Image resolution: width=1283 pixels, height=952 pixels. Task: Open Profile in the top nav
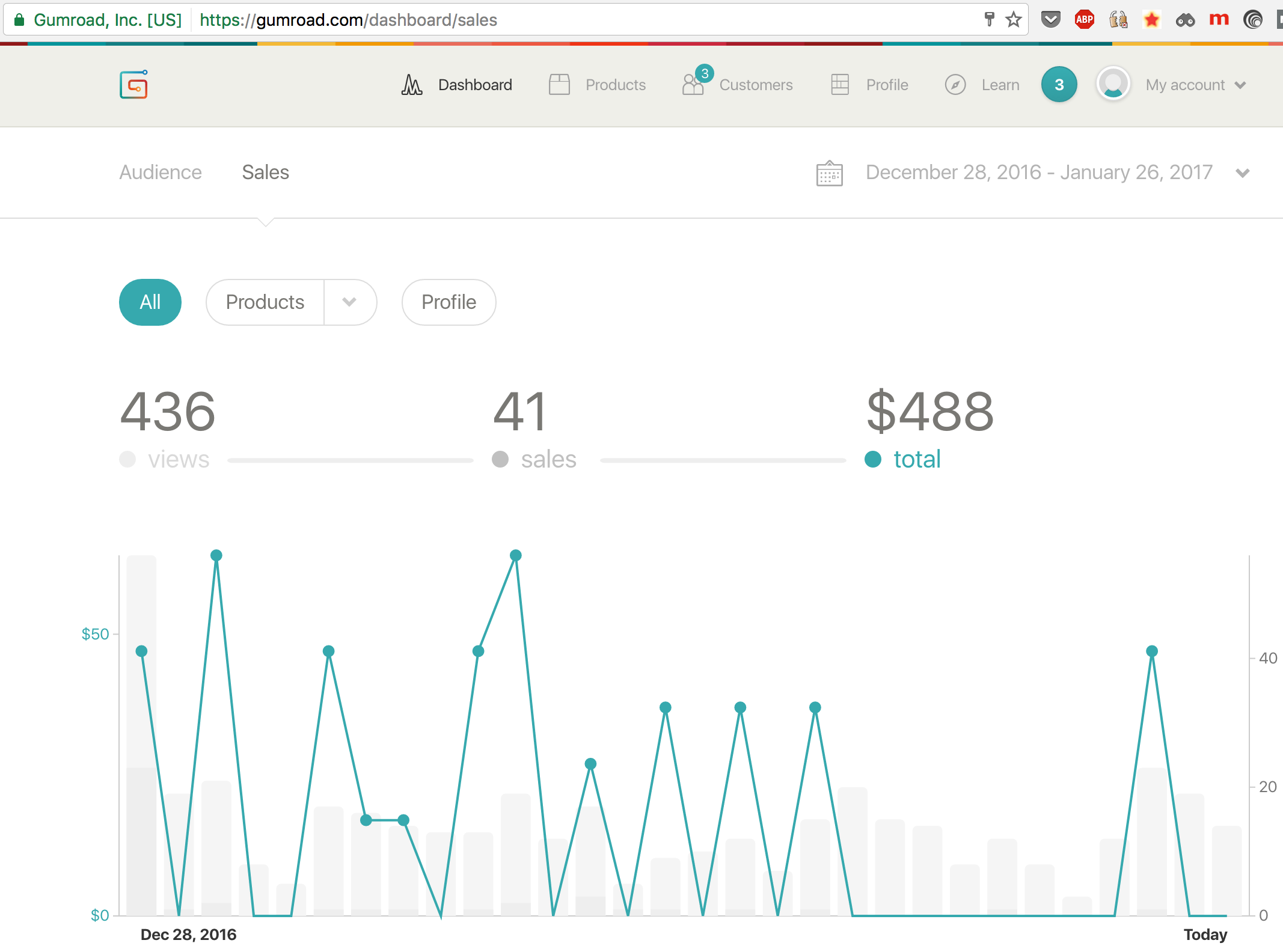[x=887, y=85]
